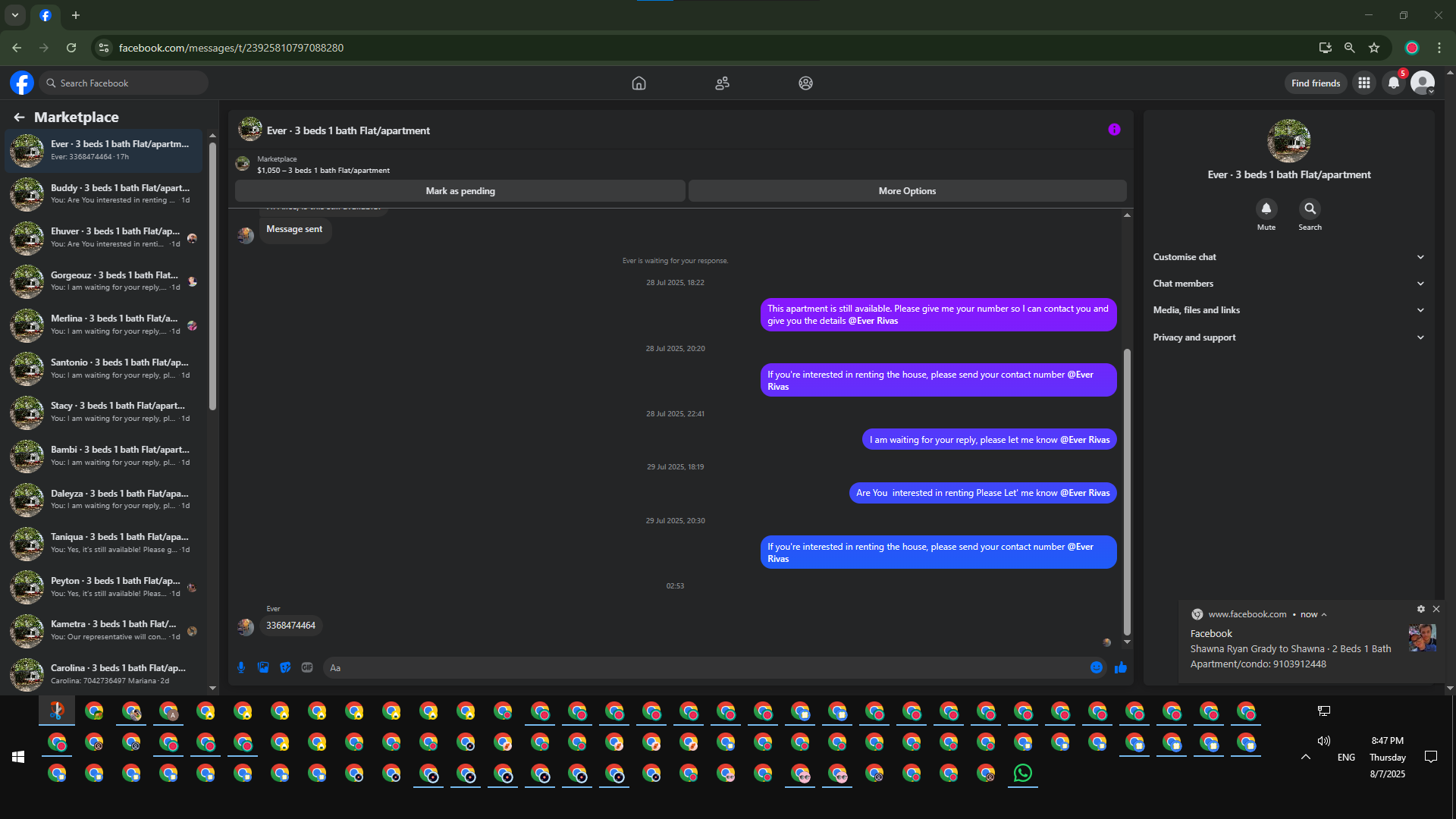
Task: Click More Options button
Action: coord(907,191)
